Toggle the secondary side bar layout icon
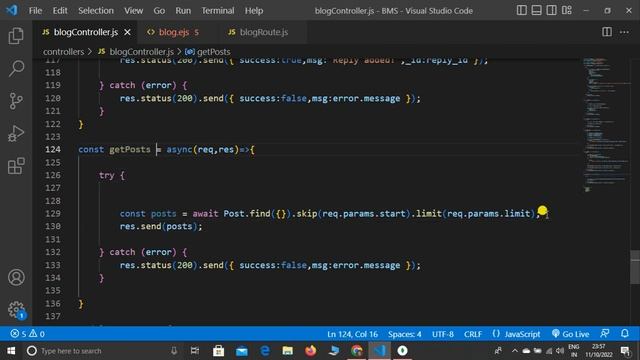Screen dimensions: 640x360 [x=551, y=10]
